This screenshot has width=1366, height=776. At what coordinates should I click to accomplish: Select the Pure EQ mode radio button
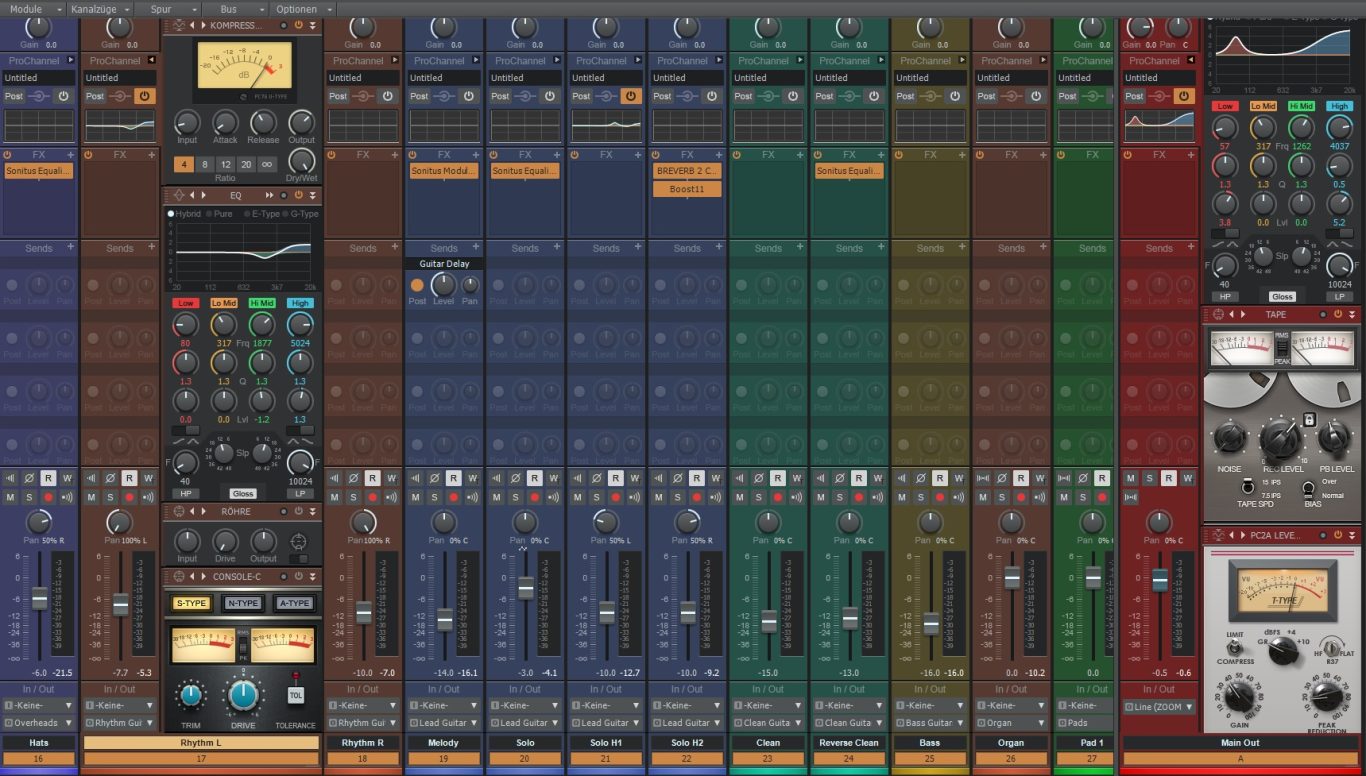click(211, 214)
